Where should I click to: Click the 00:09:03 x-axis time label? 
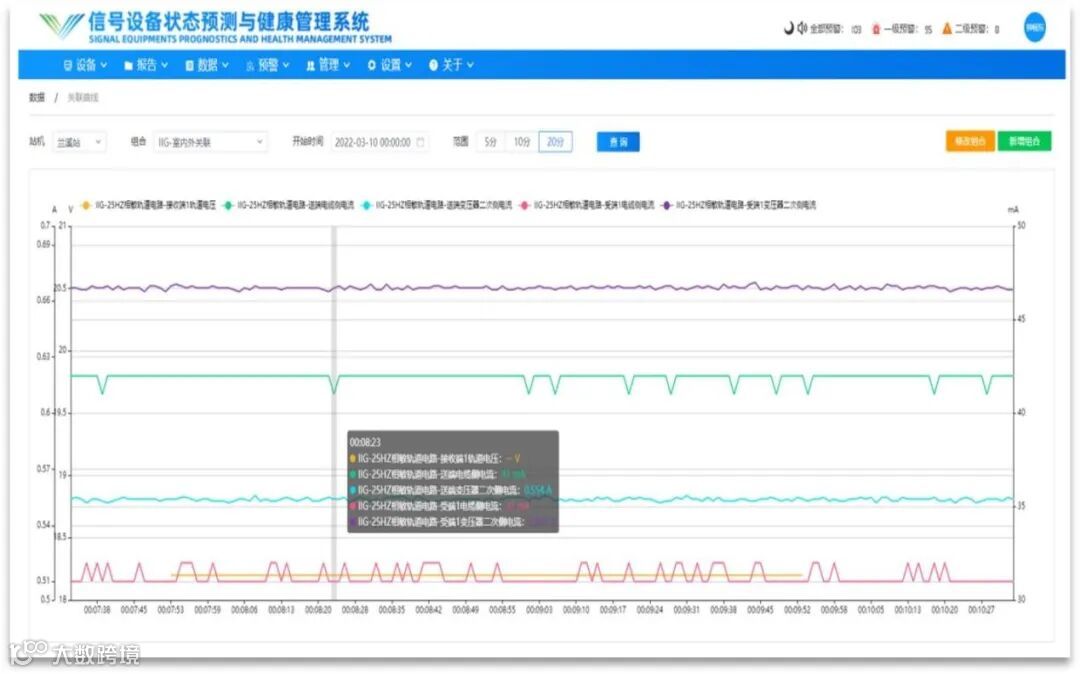click(x=539, y=610)
